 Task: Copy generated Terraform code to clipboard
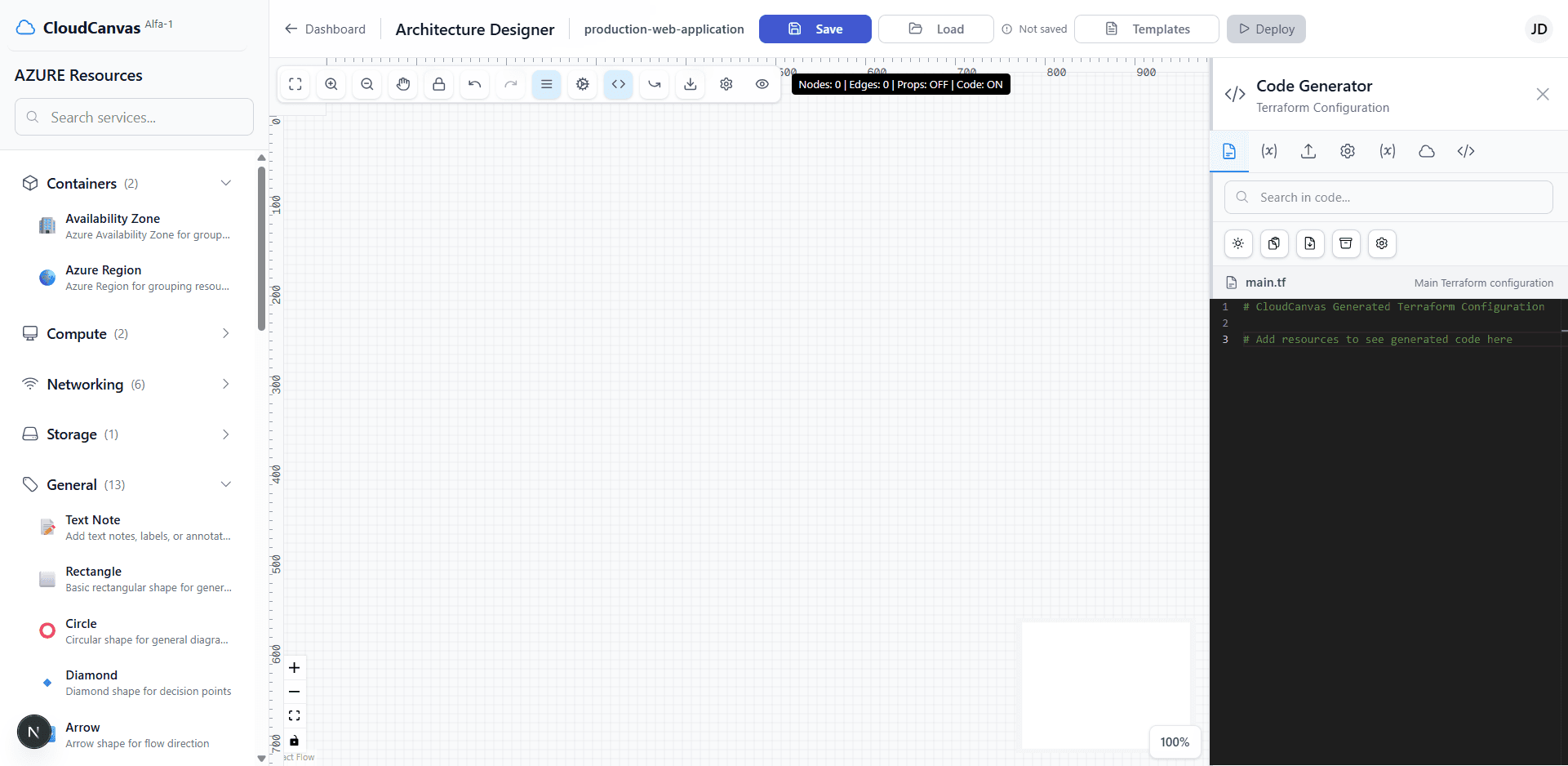click(1274, 243)
